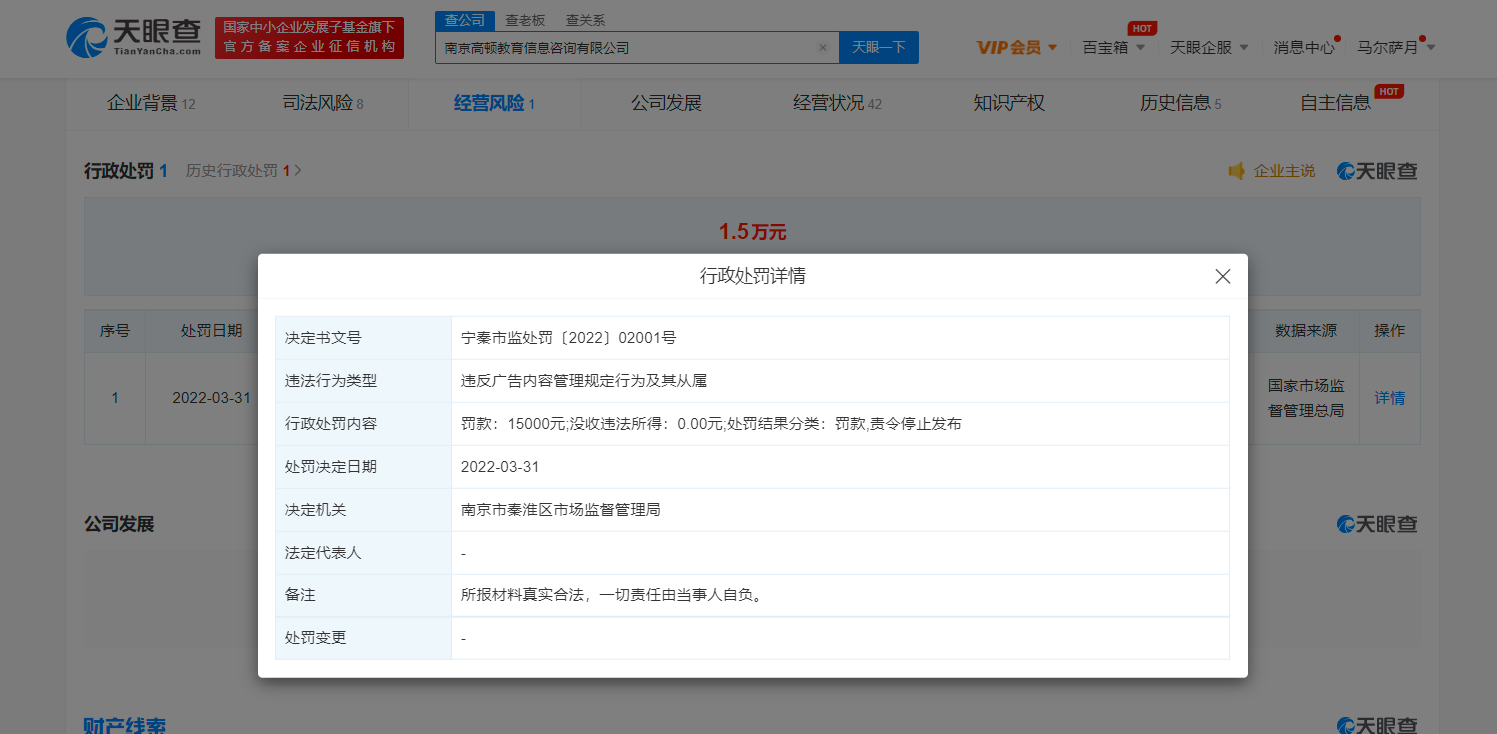The width and height of the screenshot is (1497, 734).
Task: Click the 天眼一下 search button
Action: point(878,47)
